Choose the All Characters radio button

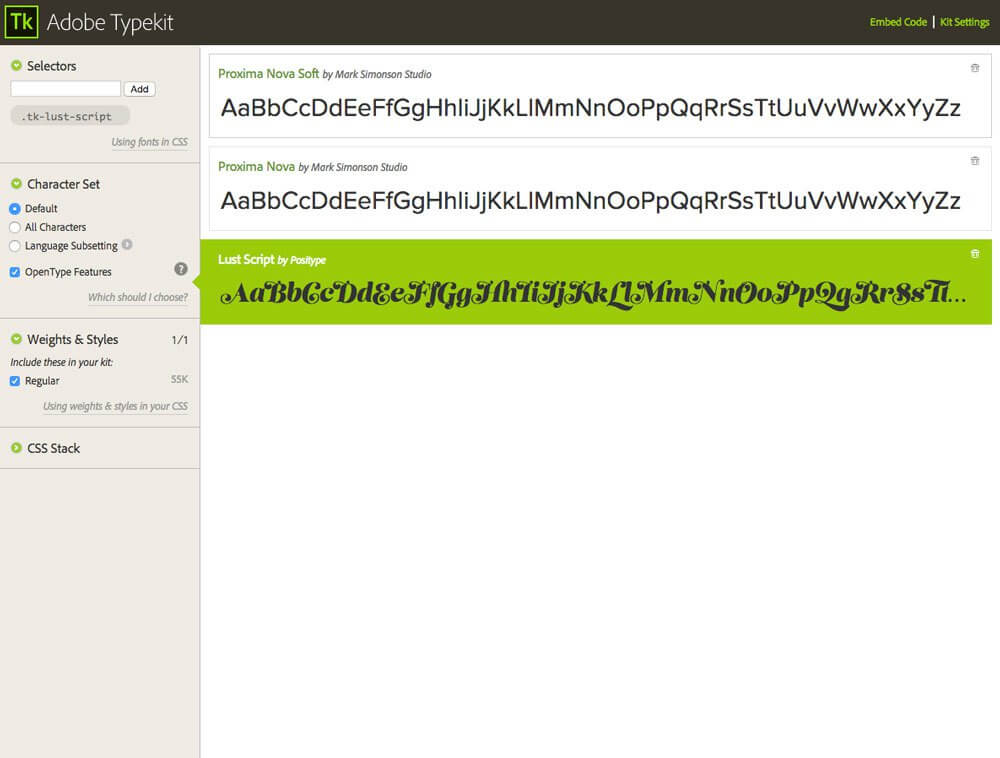pyautogui.click(x=15, y=227)
